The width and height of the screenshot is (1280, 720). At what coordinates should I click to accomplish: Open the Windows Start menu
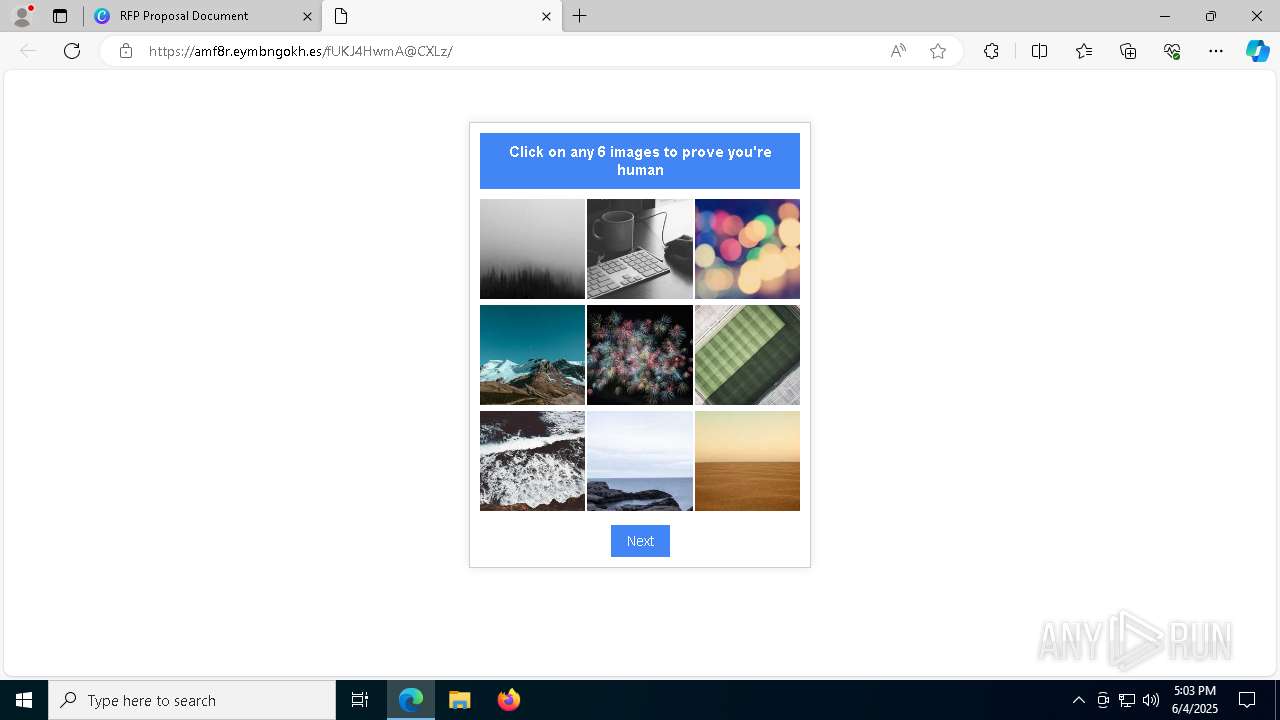pyautogui.click(x=24, y=700)
